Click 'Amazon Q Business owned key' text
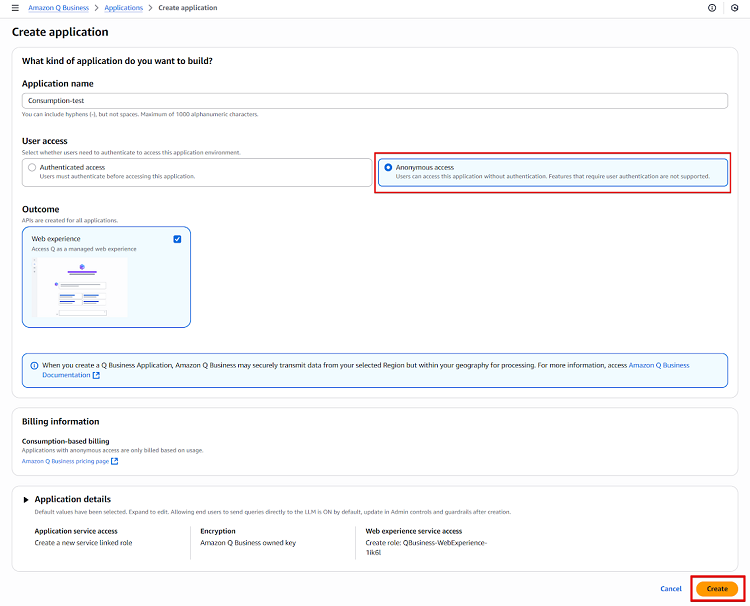Viewport: 750px width, 606px height. (248, 542)
